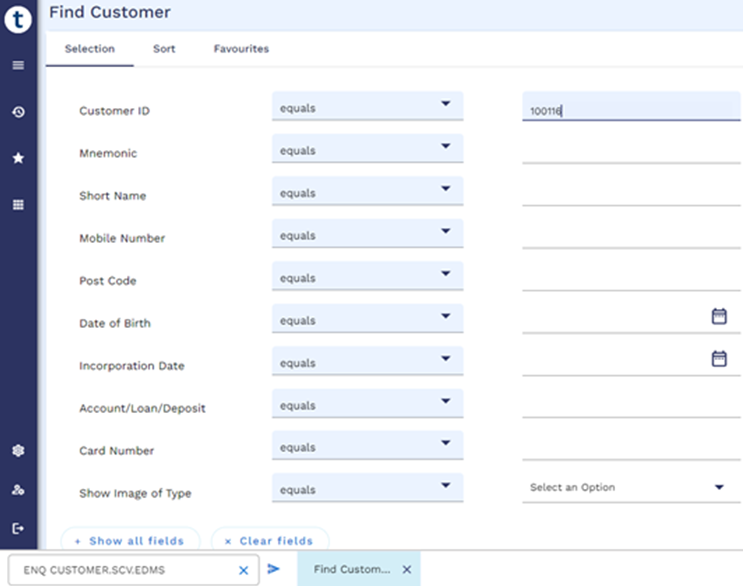Click the logout icon in sidebar
The width and height of the screenshot is (743, 586).
18,528
